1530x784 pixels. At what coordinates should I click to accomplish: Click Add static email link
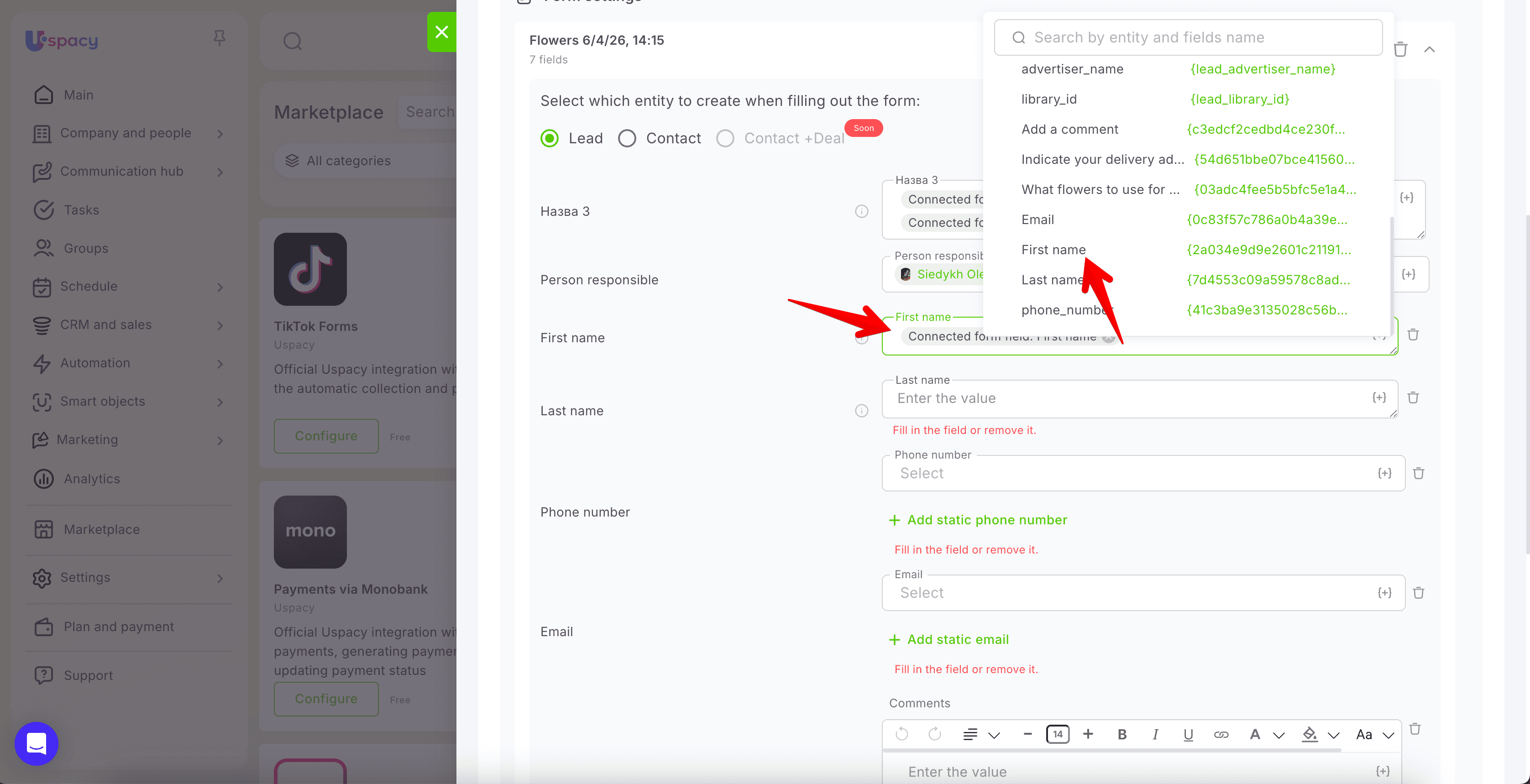click(x=948, y=640)
